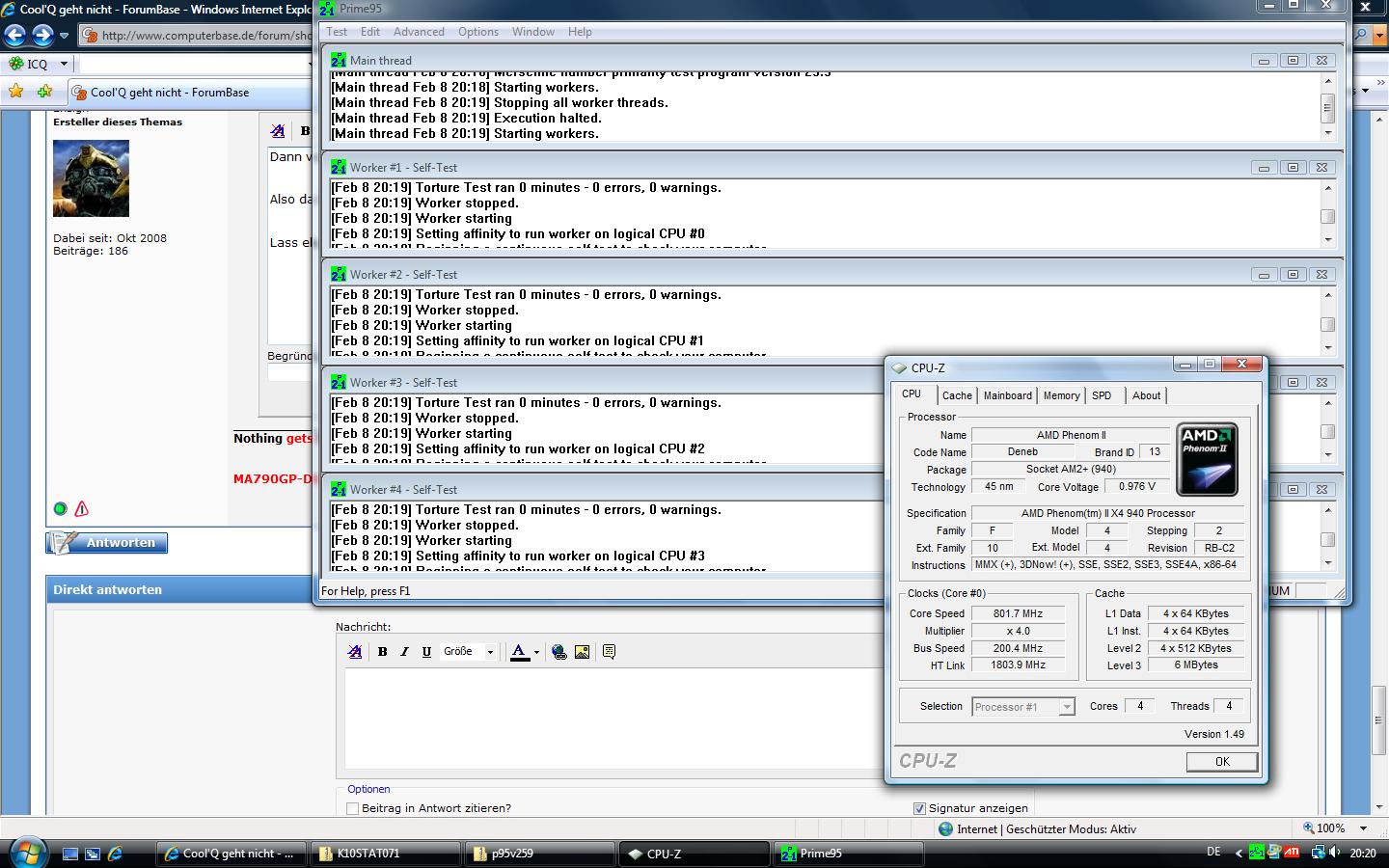Open the Prime95 Advanced menu

(x=419, y=32)
